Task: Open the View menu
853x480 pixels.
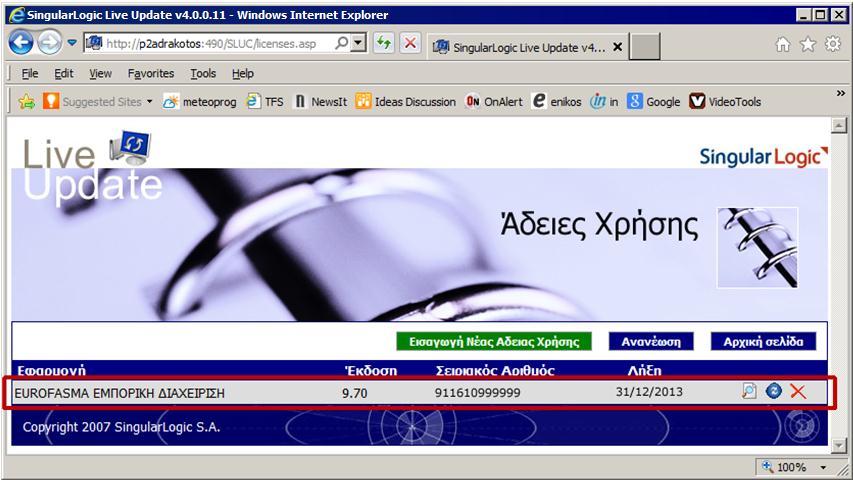Action: coord(100,73)
